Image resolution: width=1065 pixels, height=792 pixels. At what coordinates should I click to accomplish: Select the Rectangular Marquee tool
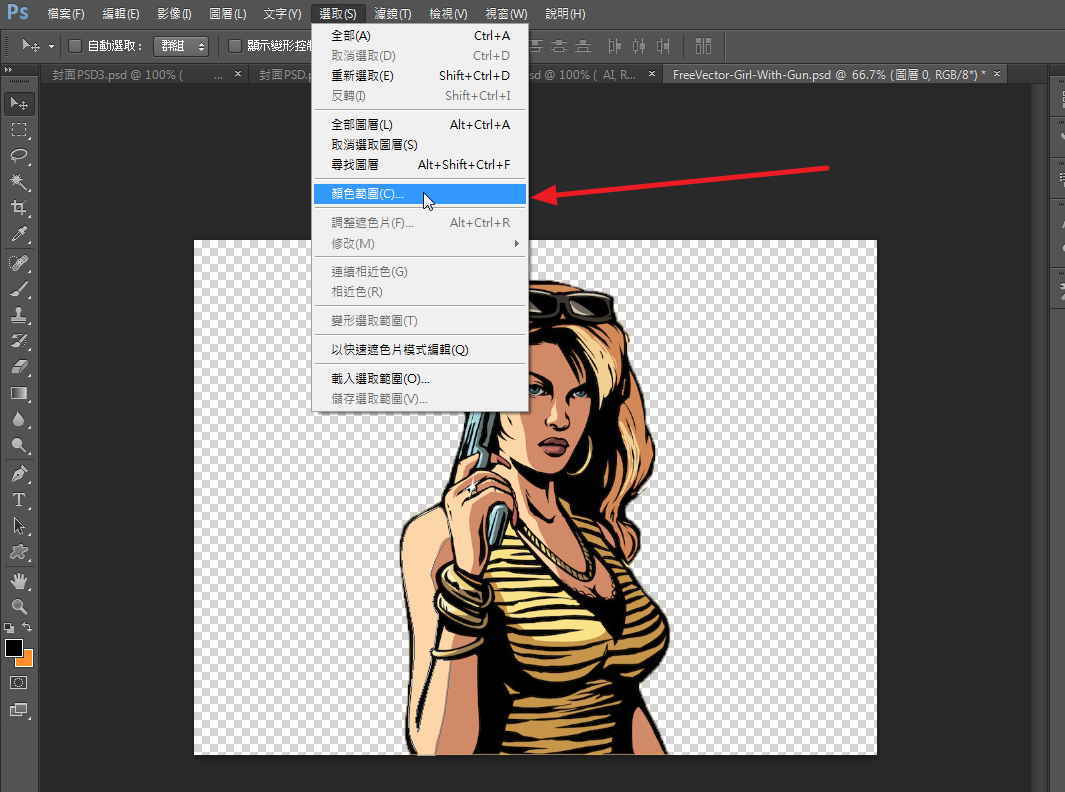[x=19, y=129]
